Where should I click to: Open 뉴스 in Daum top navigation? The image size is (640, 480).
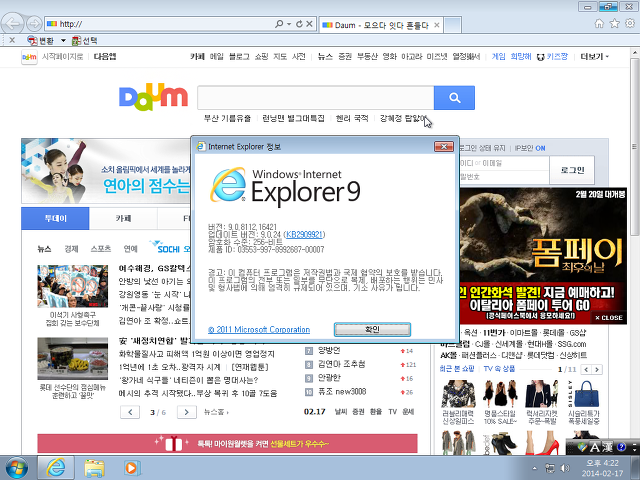[325, 57]
